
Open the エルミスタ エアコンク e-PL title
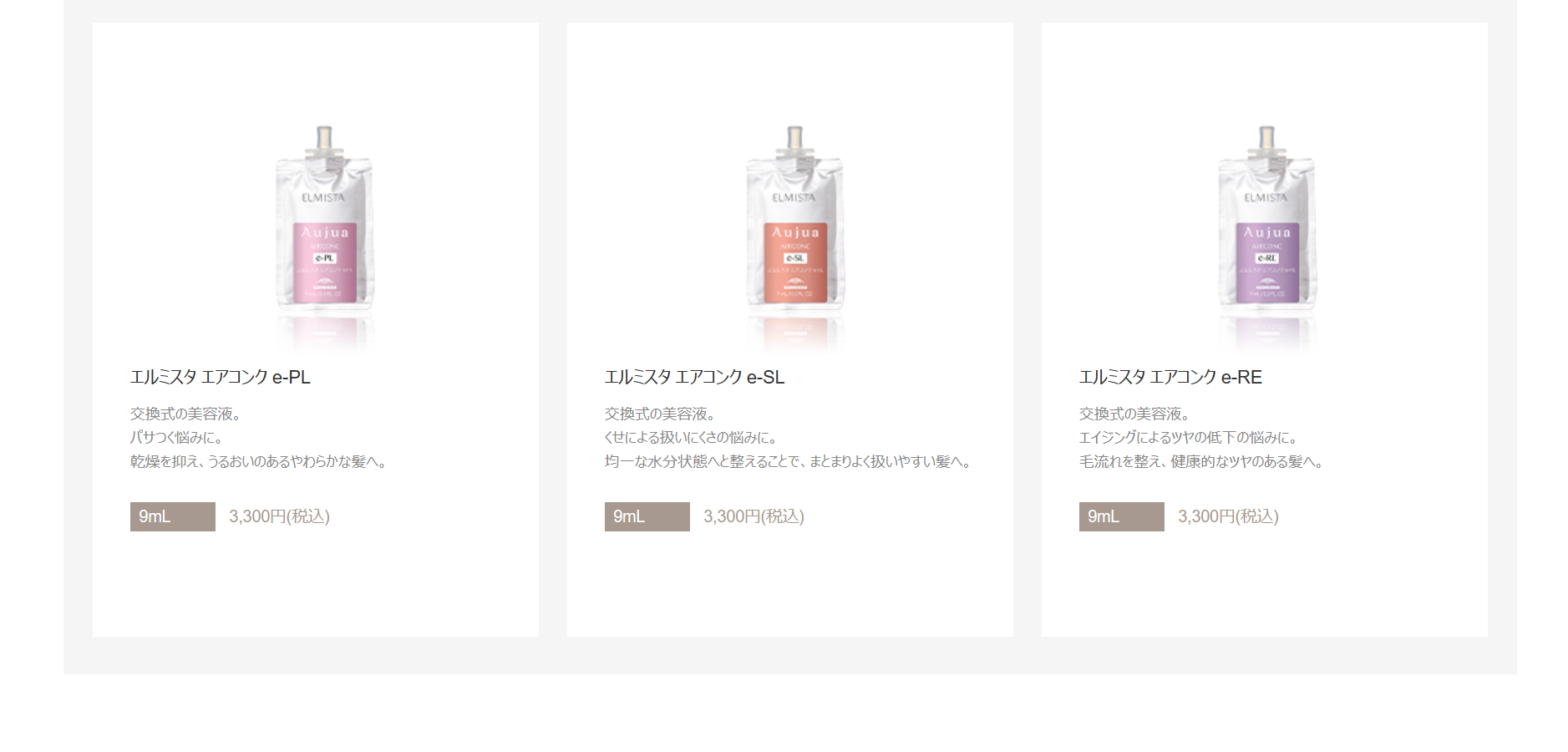coord(221,377)
